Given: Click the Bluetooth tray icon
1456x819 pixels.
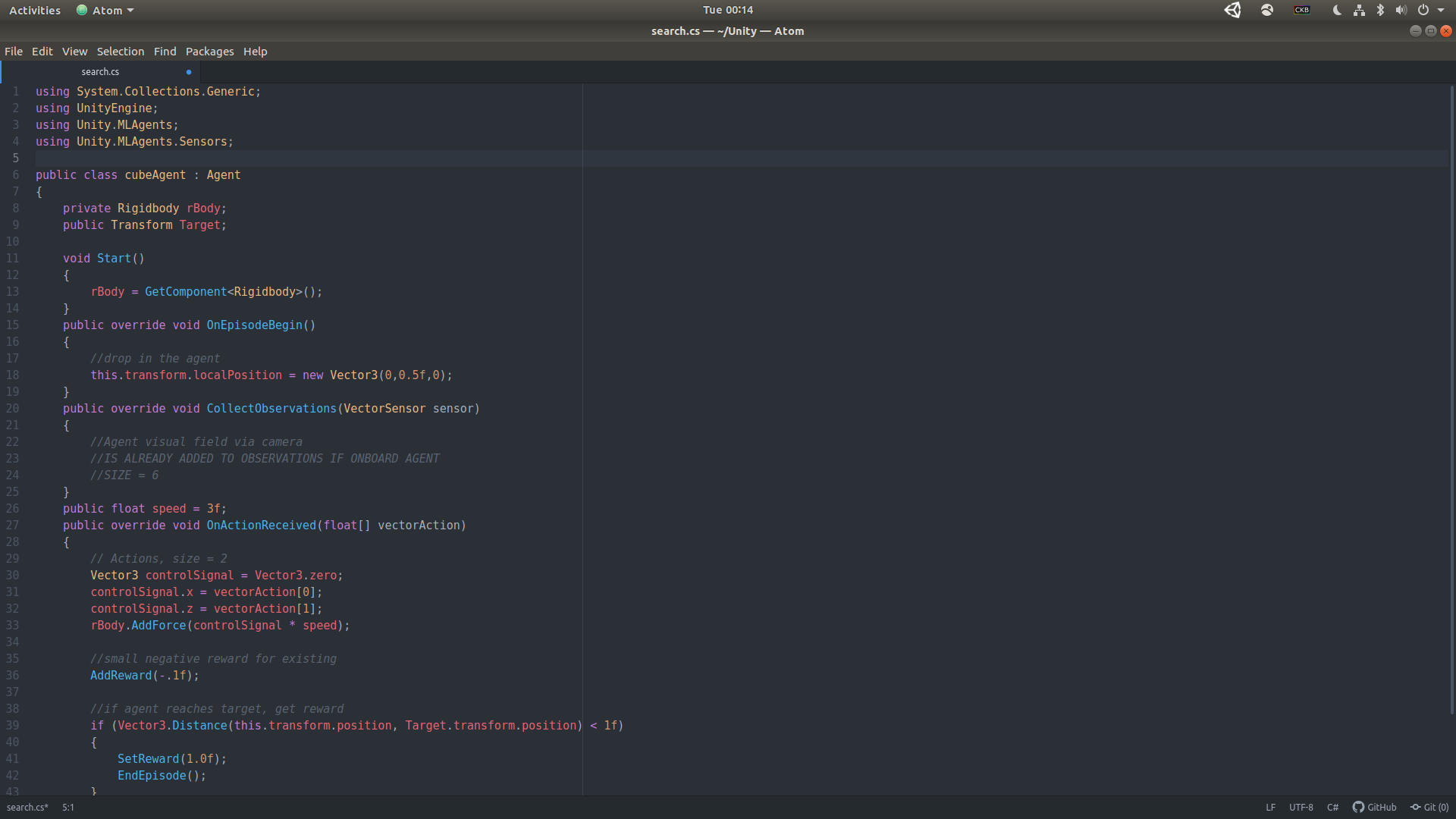Looking at the screenshot, I should 1380,10.
